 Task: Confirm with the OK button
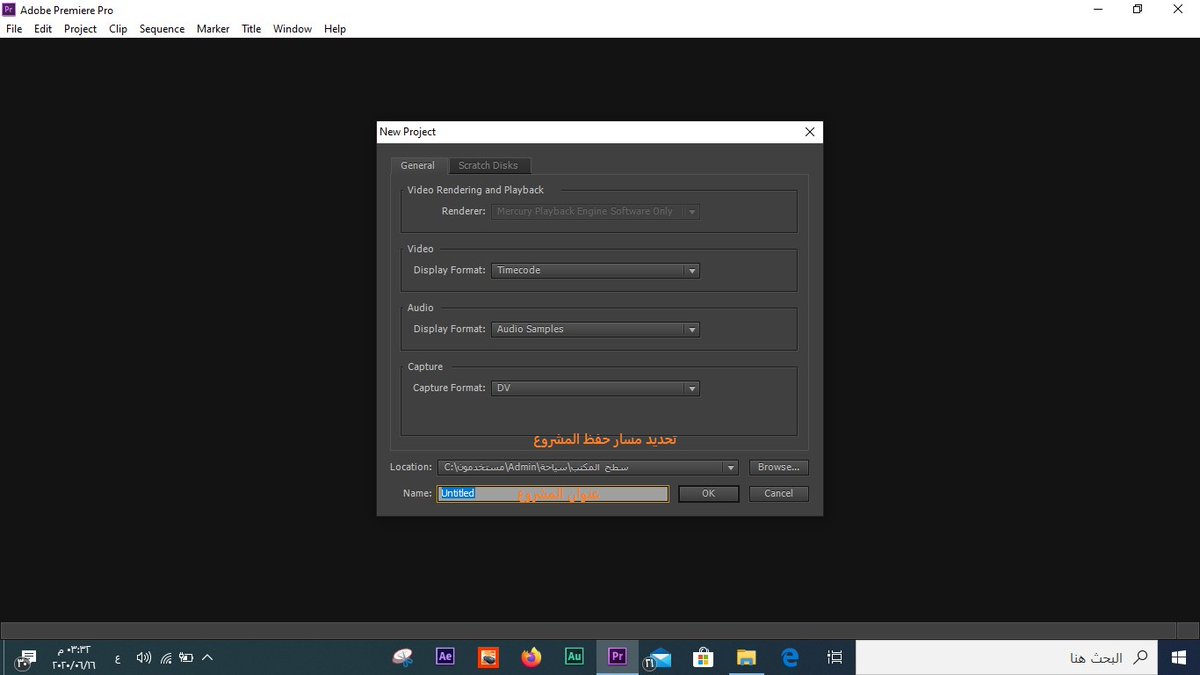708,494
